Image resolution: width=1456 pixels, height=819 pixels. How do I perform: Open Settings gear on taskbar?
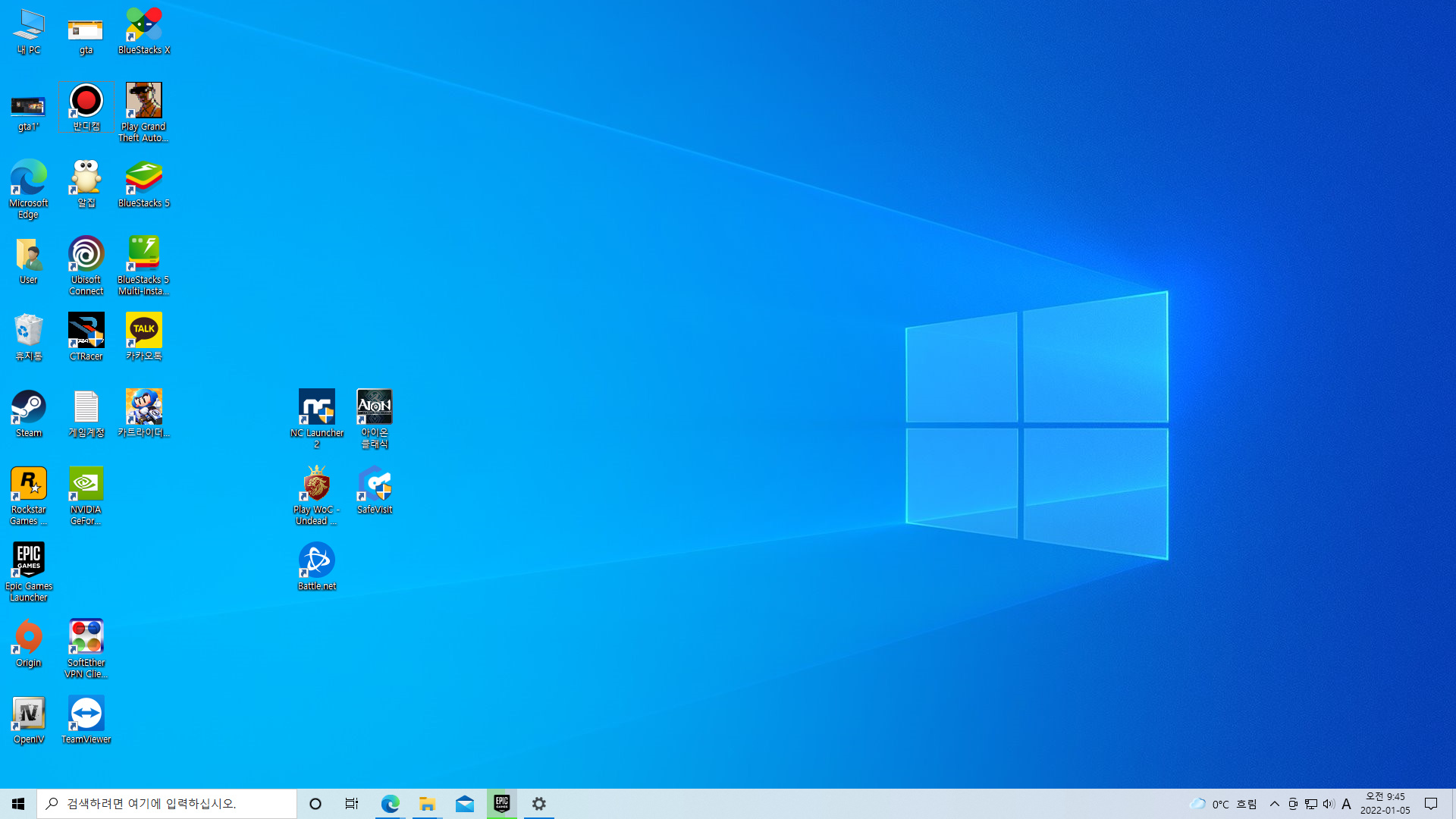pos(538,804)
